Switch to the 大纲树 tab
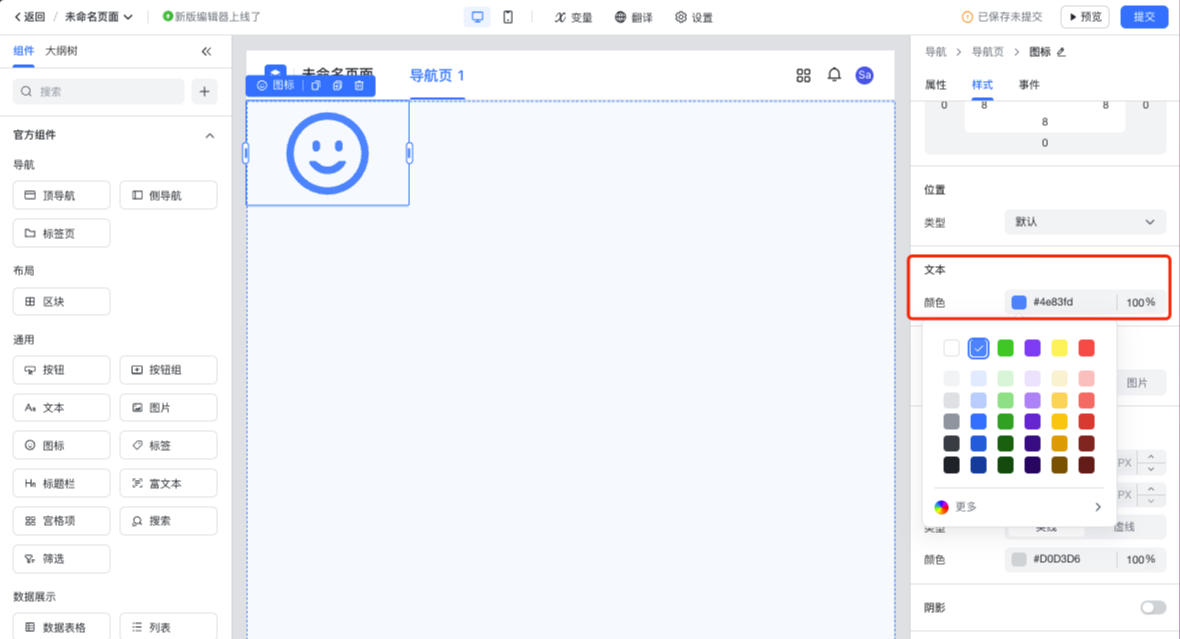 click(61, 51)
